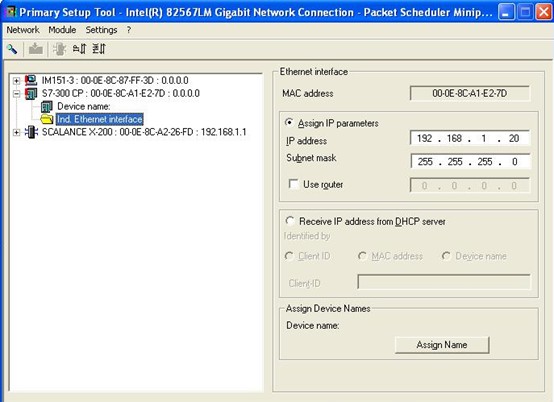The image size is (554, 402).
Task: Click the grayed module configuration toolbar icon
Action: [x=59, y=49]
